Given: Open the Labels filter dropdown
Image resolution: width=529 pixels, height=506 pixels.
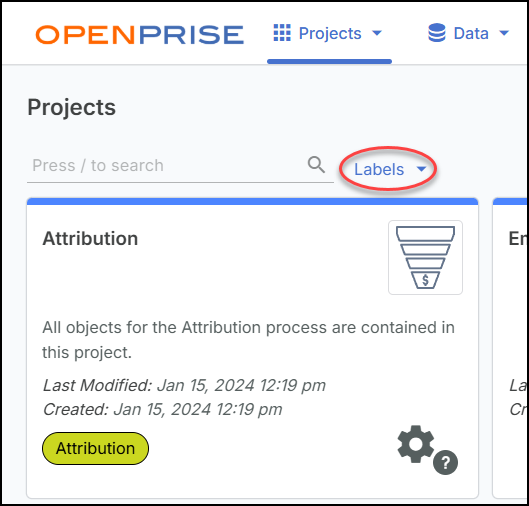Looking at the screenshot, I should 390,169.
